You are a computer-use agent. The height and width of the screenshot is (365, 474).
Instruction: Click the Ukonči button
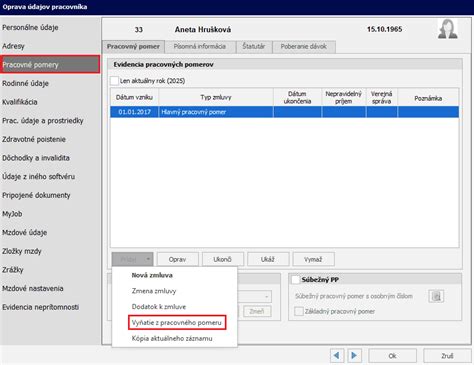pyautogui.click(x=223, y=259)
